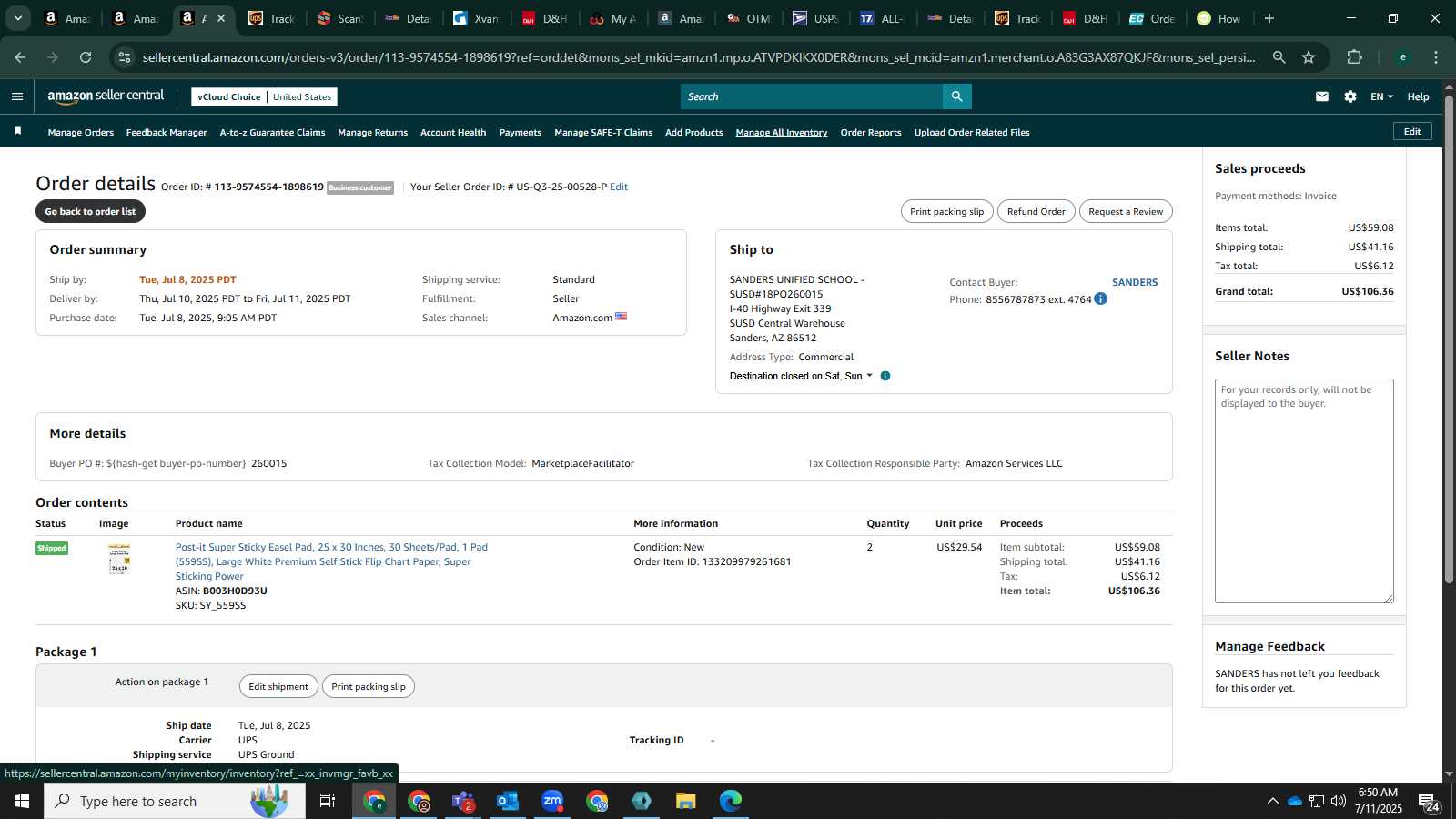Viewport: 1456px width, 819px height.
Task: Click the Windows taskbar search box
Action: pos(175,801)
